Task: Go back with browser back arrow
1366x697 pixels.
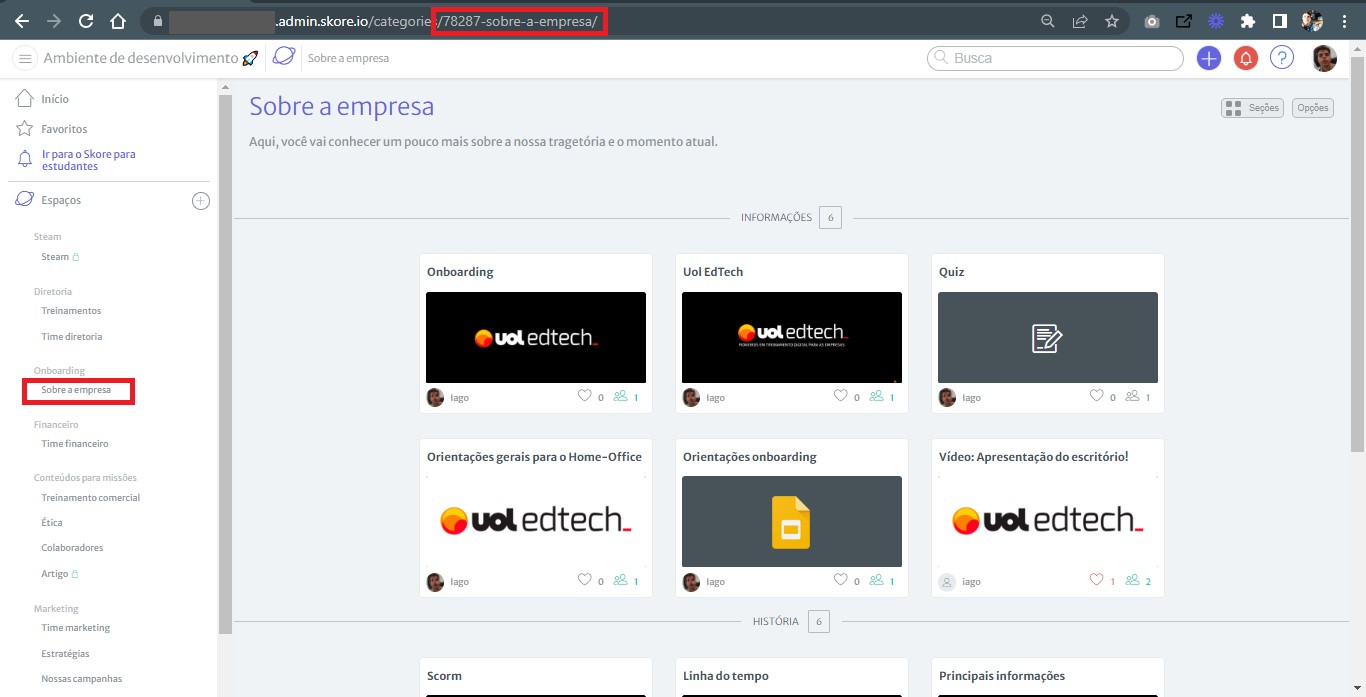Action: [21, 21]
